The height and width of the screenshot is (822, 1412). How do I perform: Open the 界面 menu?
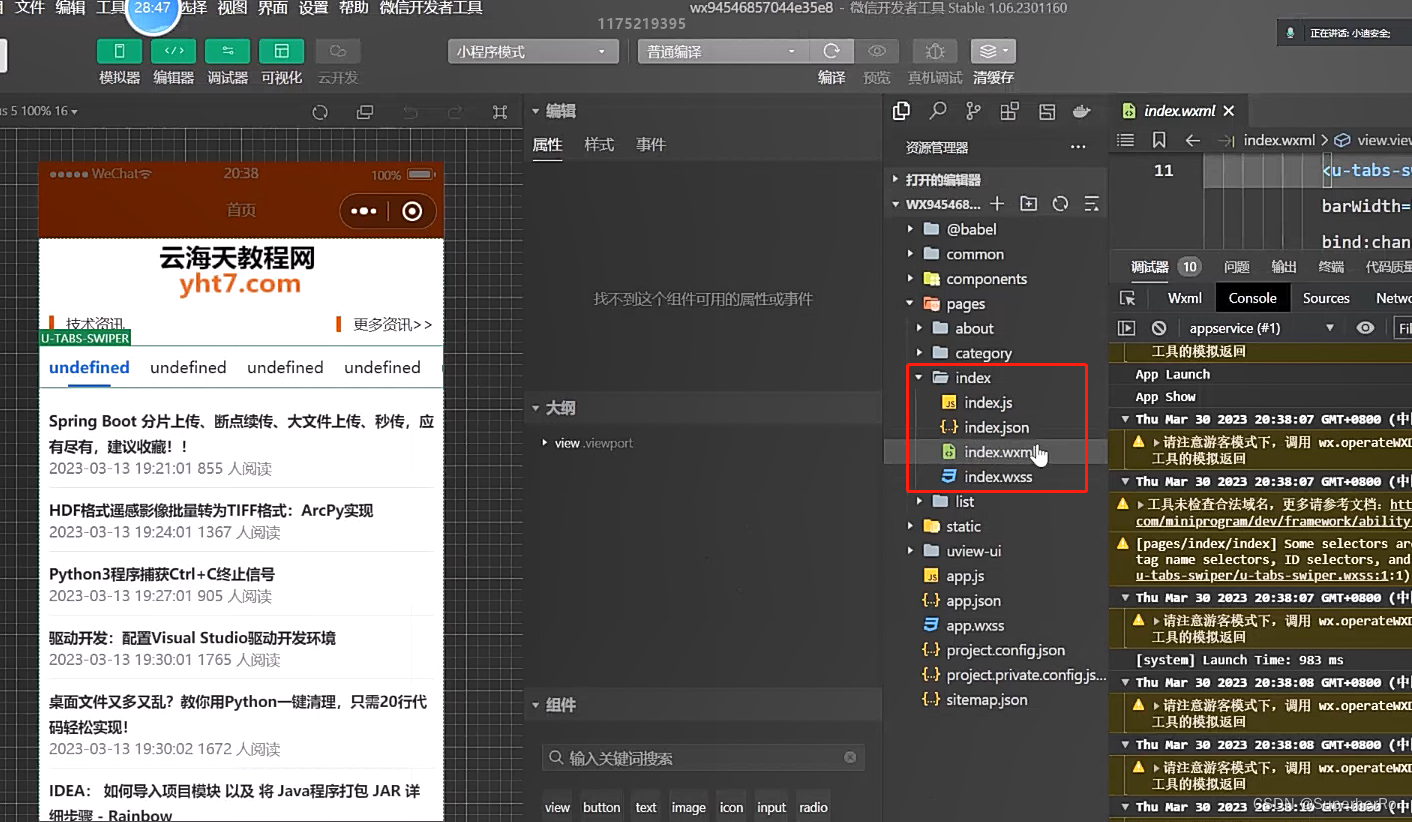pyautogui.click(x=273, y=8)
